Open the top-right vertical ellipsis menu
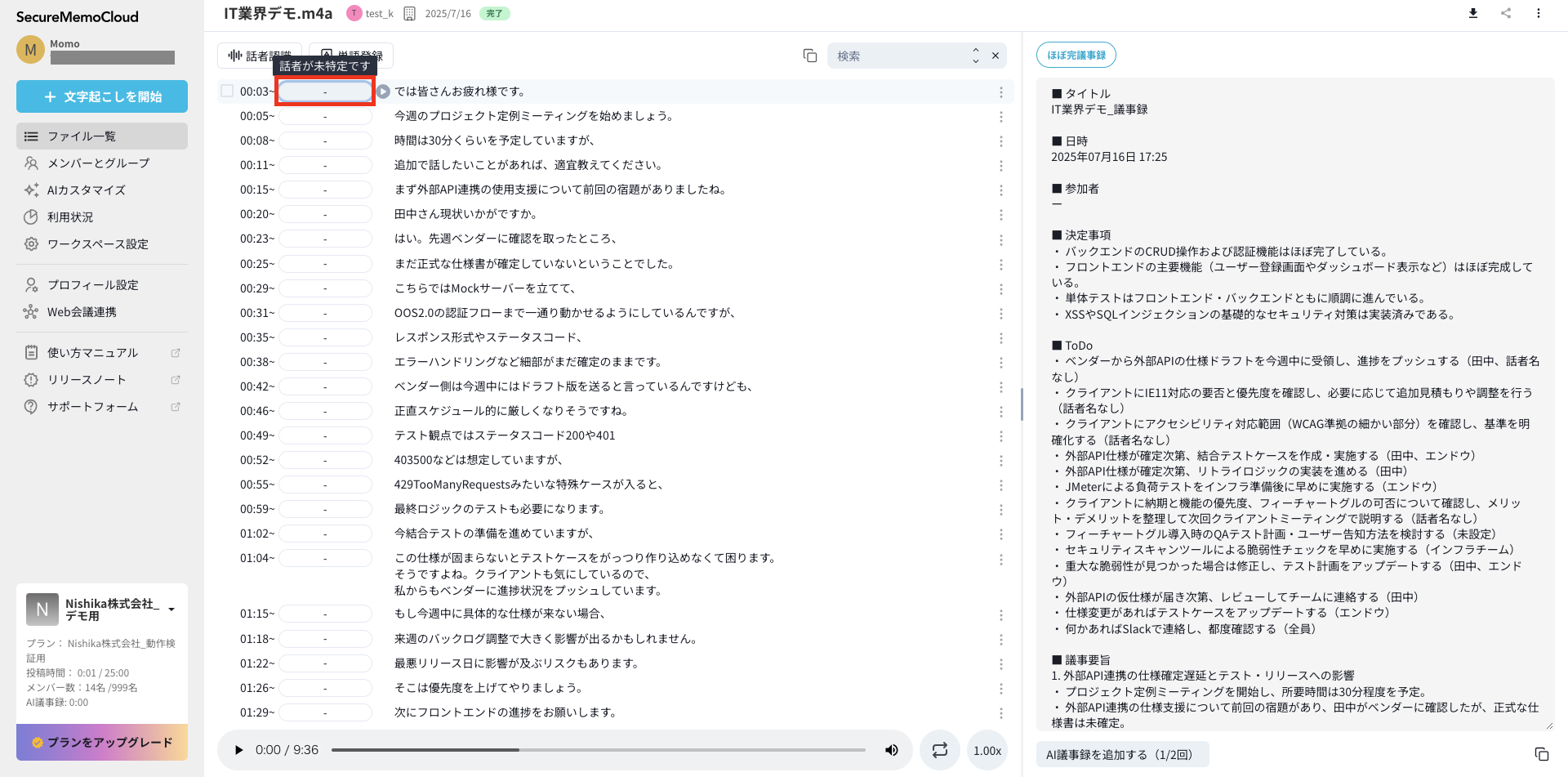This screenshot has width=1568, height=777. [1539, 13]
